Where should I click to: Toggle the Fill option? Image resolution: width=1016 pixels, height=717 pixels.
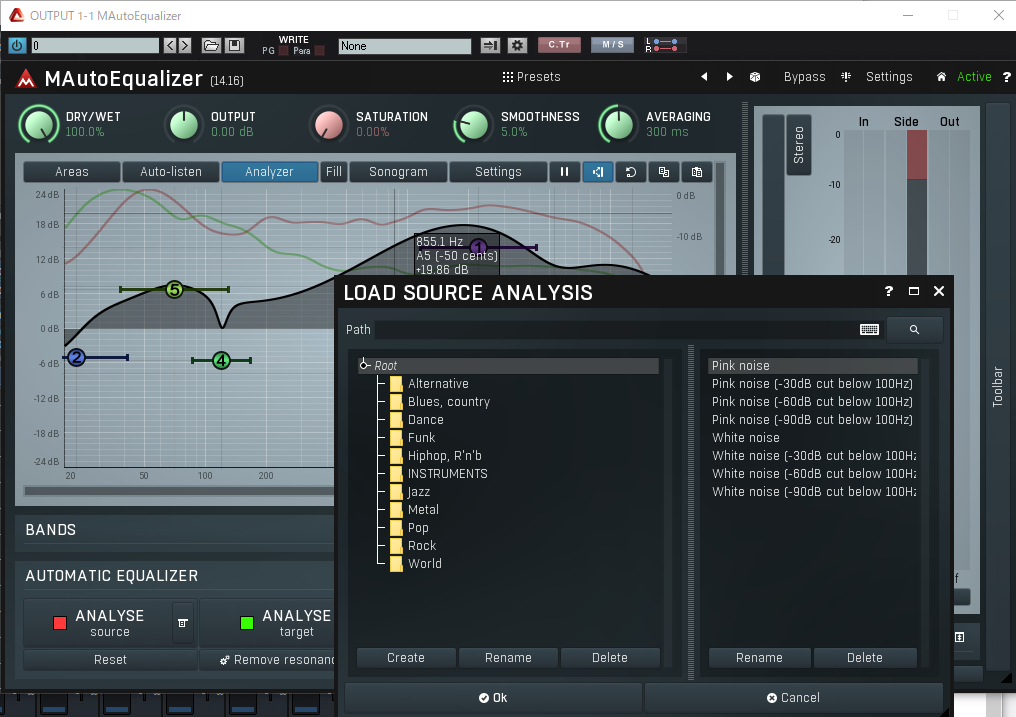point(334,172)
